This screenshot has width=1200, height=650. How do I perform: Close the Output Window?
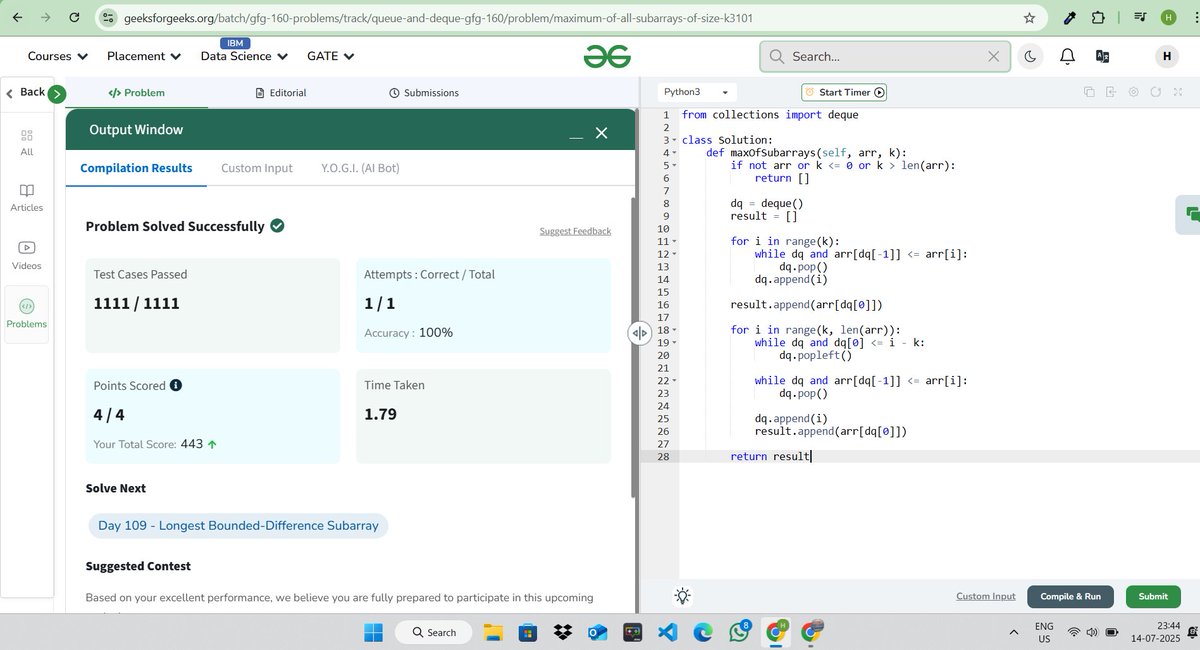pyautogui.click(x=601, y=132)
